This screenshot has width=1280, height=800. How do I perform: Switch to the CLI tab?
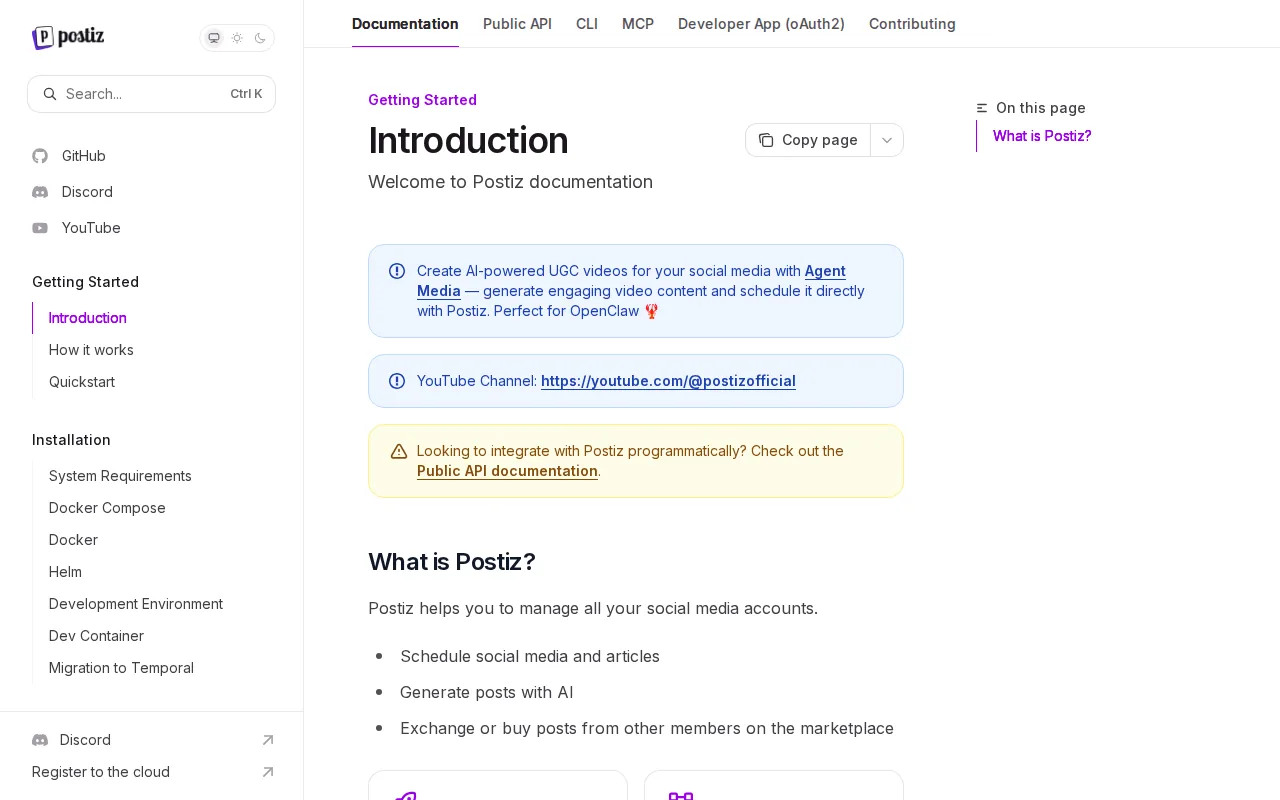[587, 24]
